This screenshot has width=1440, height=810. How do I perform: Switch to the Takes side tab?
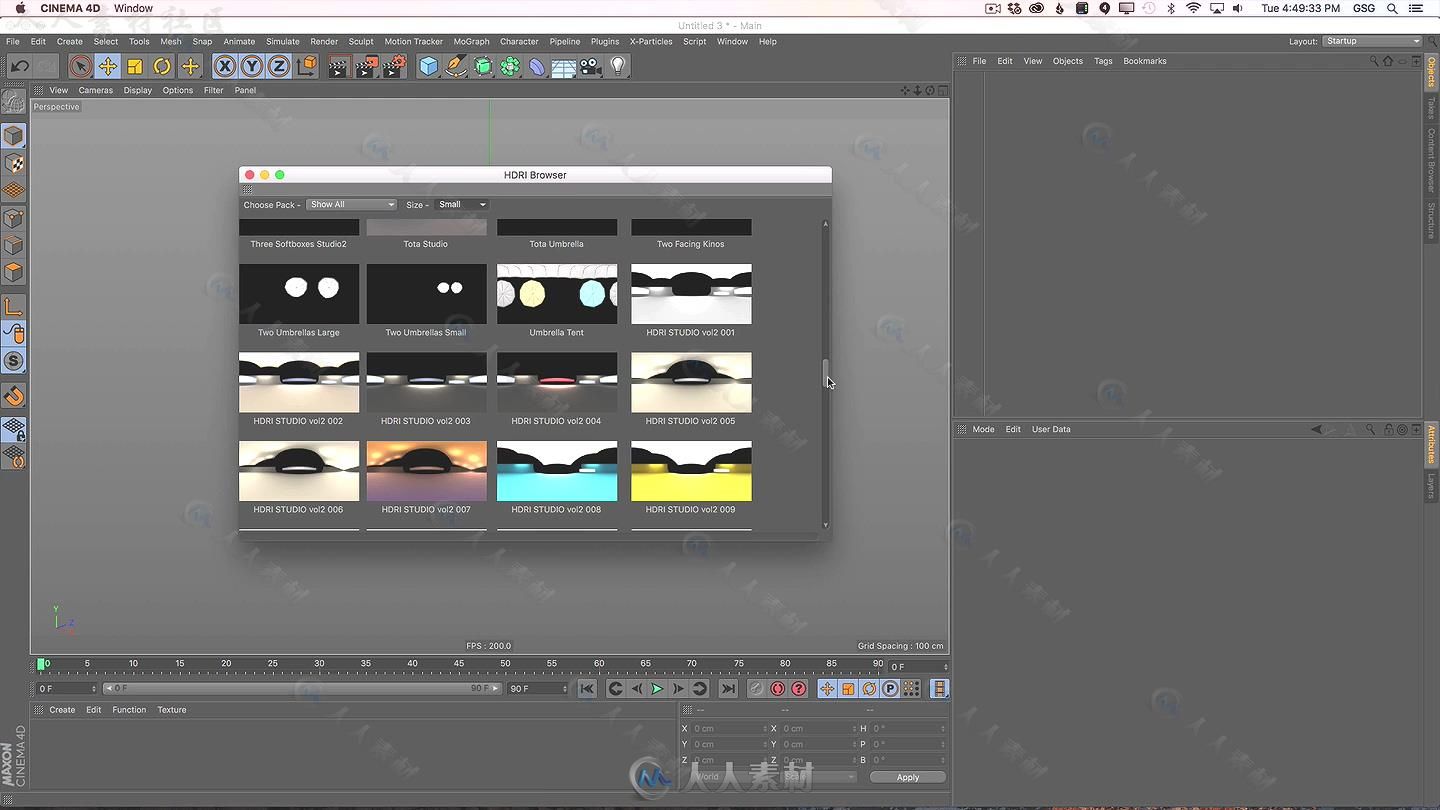[1431, 108]
